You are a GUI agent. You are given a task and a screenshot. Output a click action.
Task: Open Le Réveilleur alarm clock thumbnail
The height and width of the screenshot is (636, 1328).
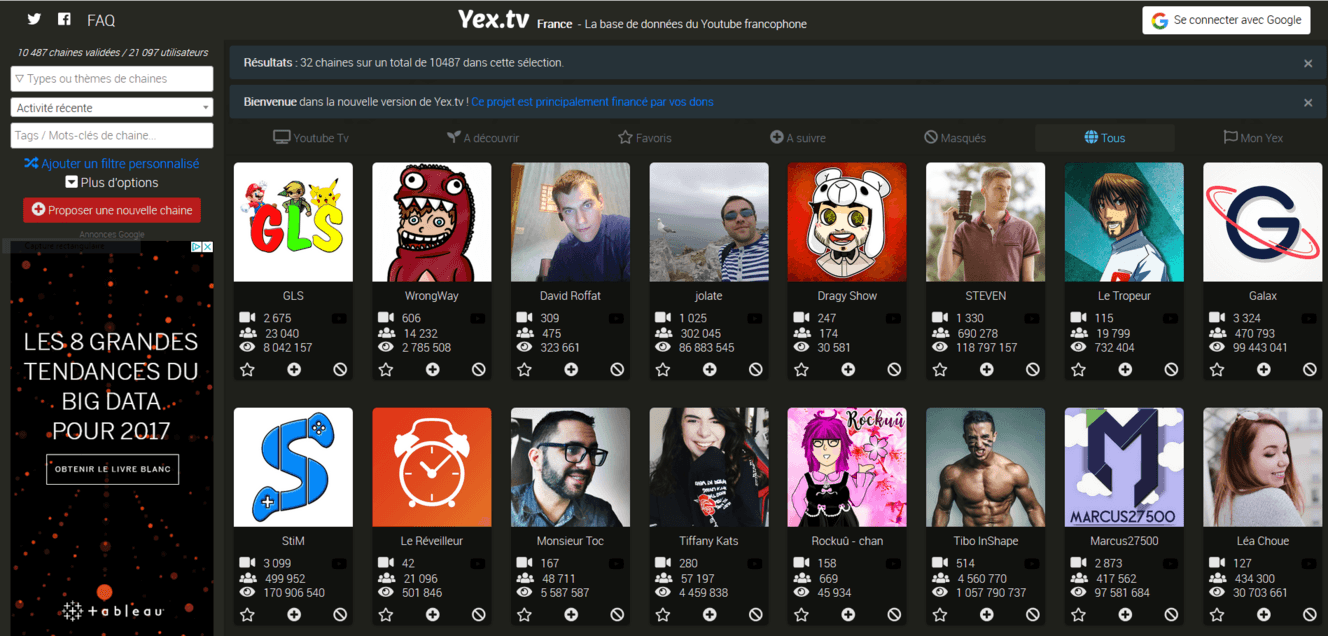pos(432,467)
